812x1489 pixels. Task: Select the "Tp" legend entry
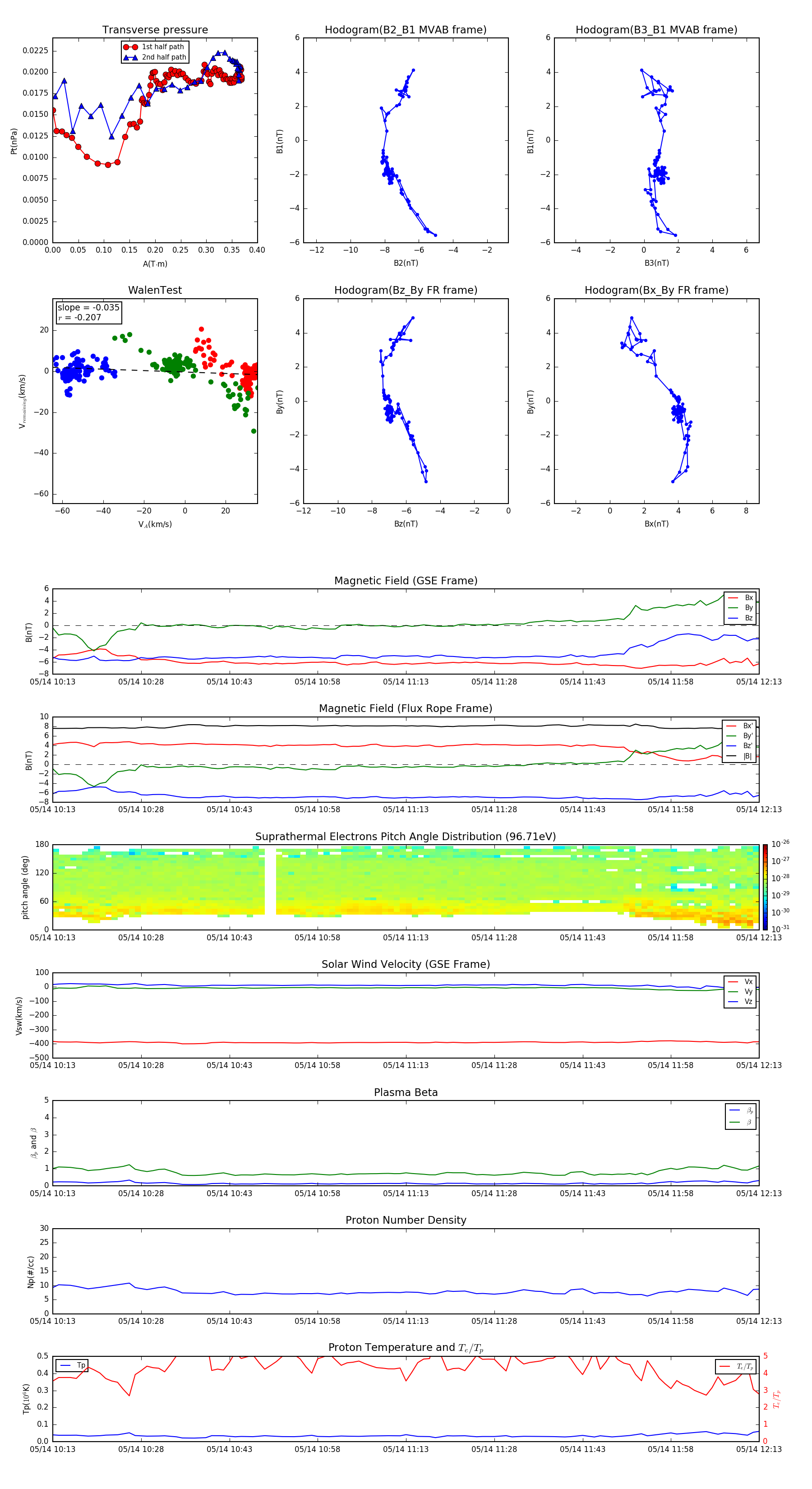(72, 1365)
